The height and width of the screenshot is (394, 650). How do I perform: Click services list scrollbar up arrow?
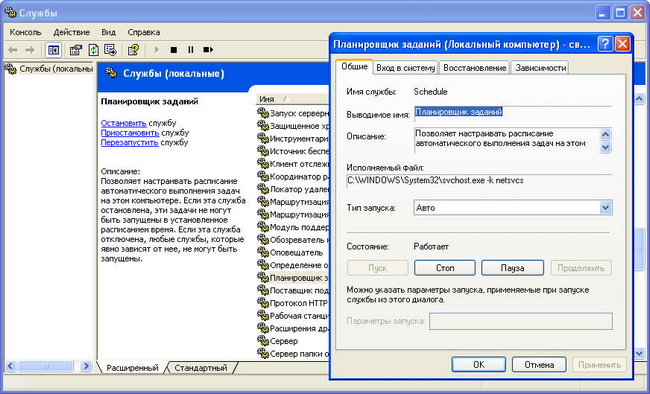tap(639, 99)
